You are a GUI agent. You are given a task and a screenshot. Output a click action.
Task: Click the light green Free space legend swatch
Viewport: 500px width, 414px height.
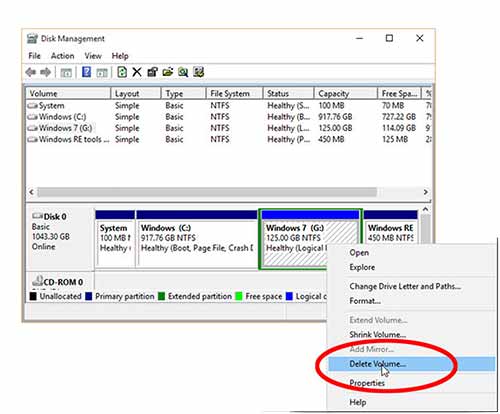(239, 296)
